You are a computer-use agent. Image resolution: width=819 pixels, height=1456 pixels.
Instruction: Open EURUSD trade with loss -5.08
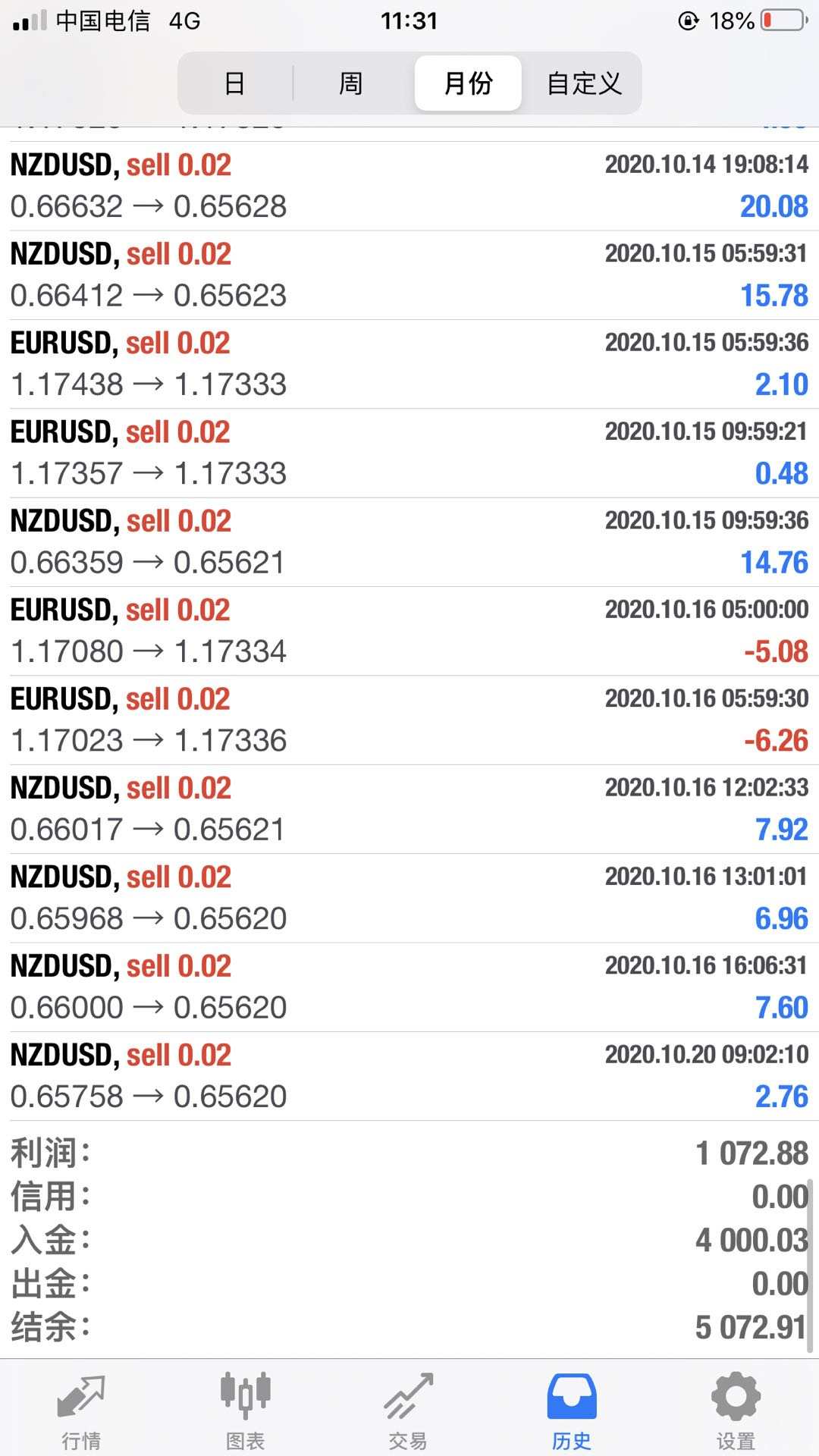coord(409,631)
